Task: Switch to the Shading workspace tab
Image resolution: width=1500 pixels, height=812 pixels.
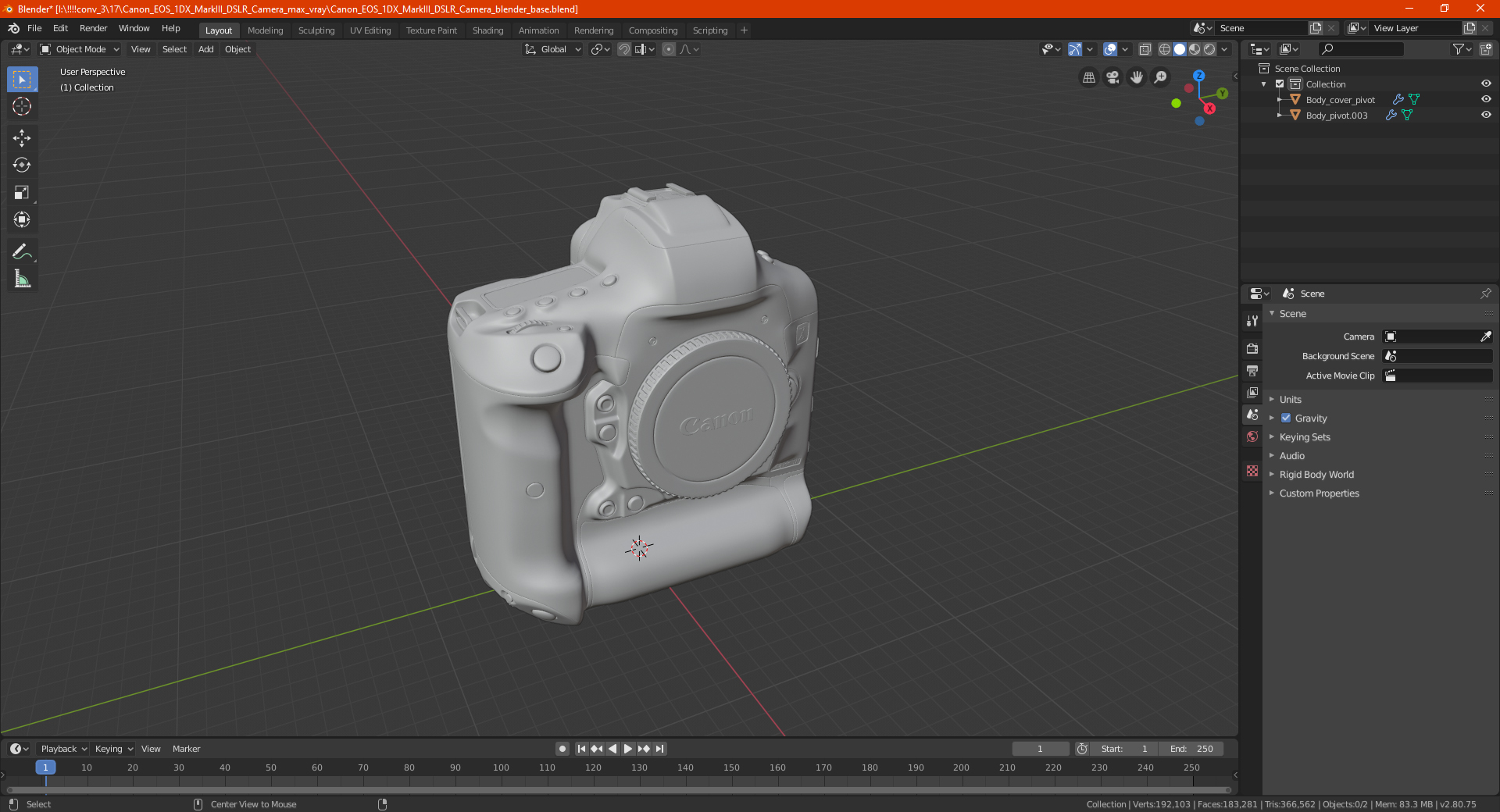Action: tap(487, 30)
